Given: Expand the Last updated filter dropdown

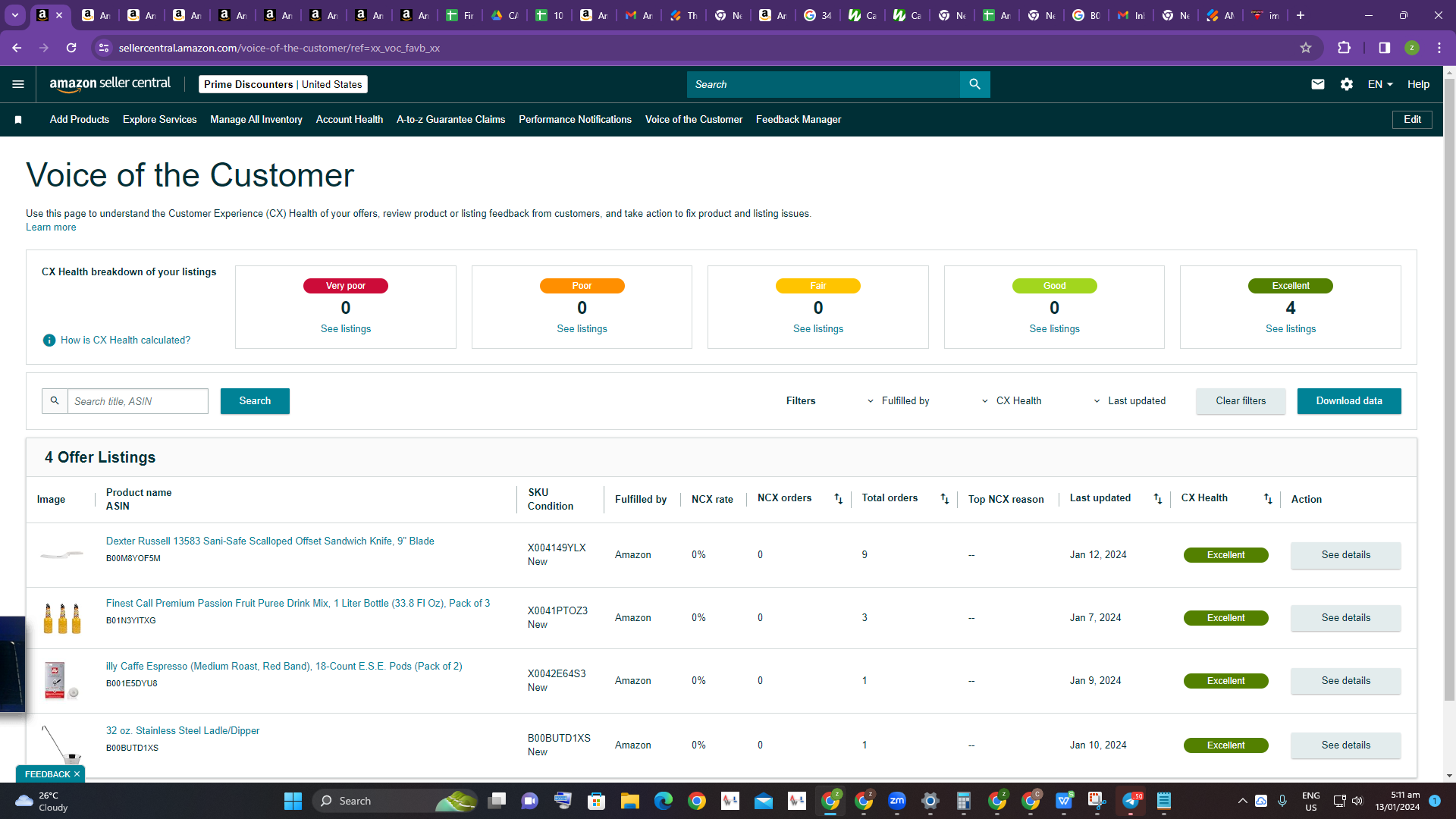Looking at the screenshot, I should [1129, 401].
